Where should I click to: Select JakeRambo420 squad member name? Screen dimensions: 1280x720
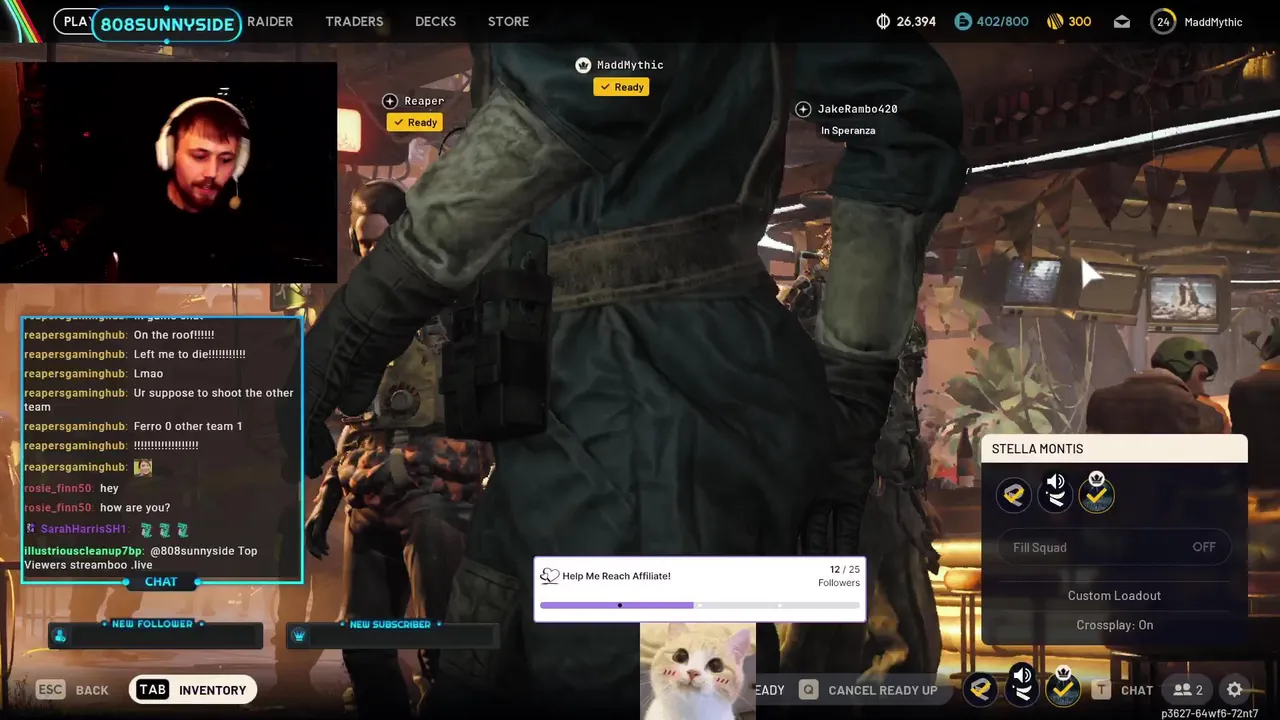click(x=857, y=109)
